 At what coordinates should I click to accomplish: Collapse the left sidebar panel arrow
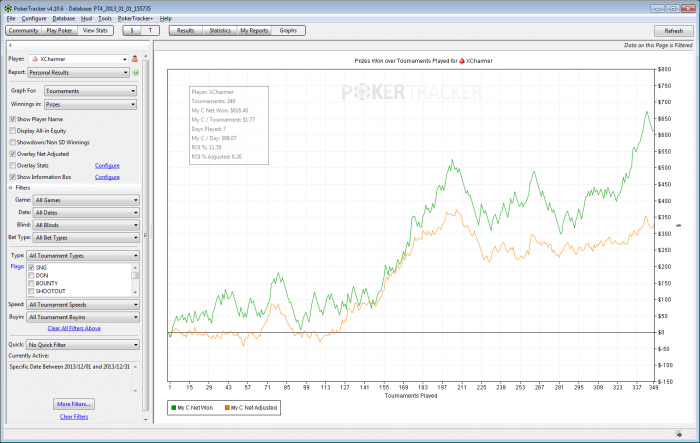point(9,45)
